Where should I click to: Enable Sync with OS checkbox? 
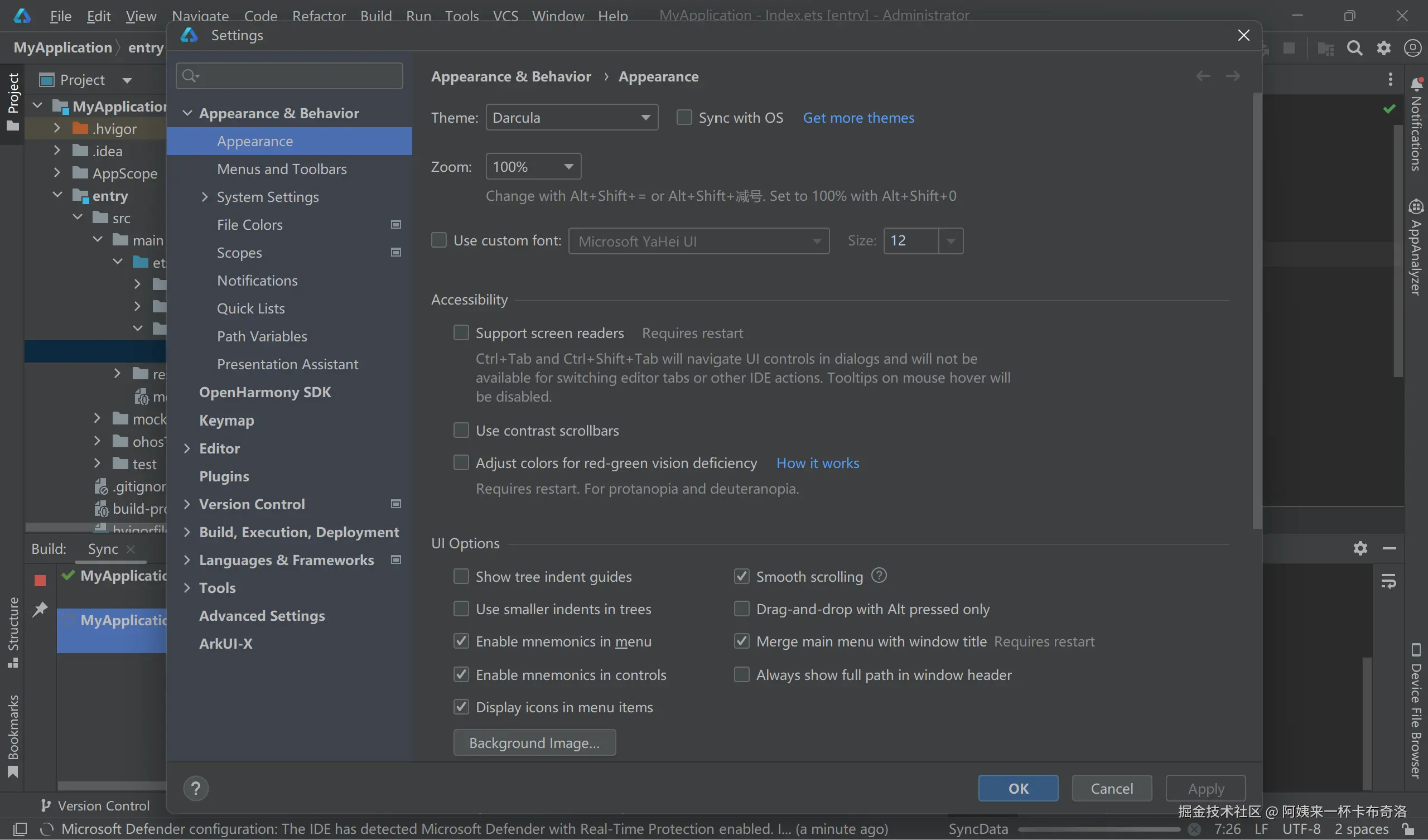point(684,117)
